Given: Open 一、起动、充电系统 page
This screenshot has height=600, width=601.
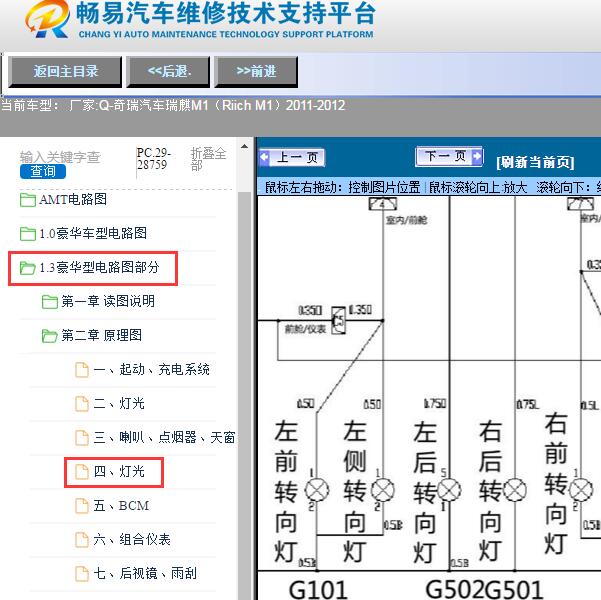Looking at the screenshot, I should 151,369.
